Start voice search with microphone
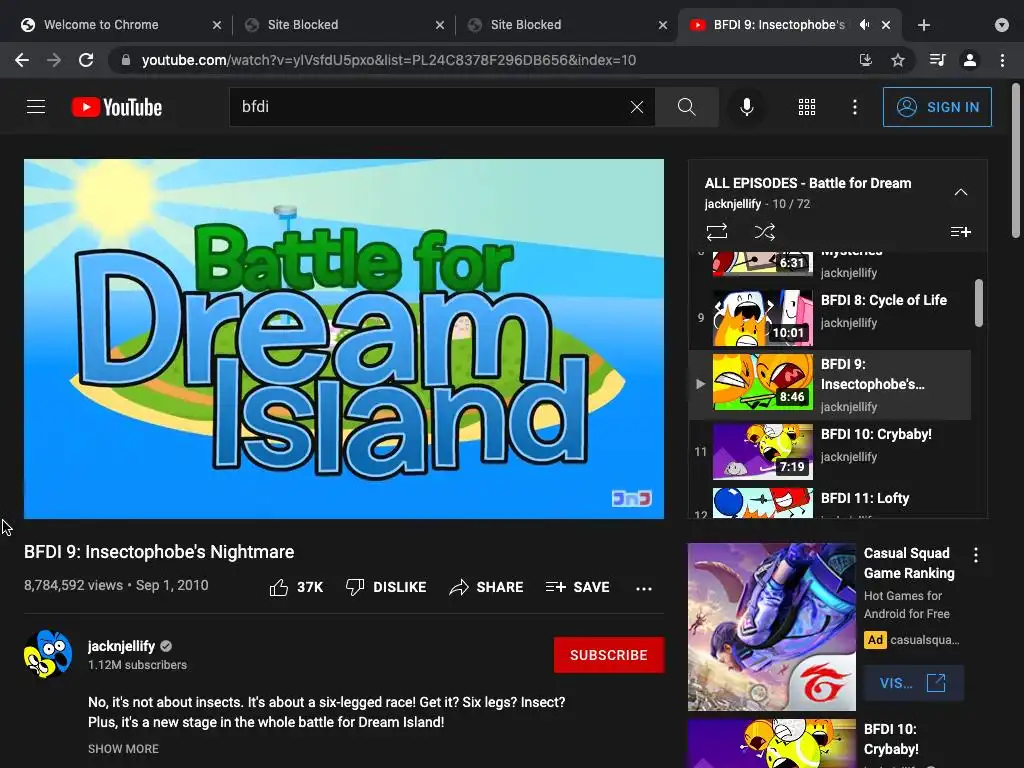This screenshot has width=1024, height=768. click(x=746, y=107)
